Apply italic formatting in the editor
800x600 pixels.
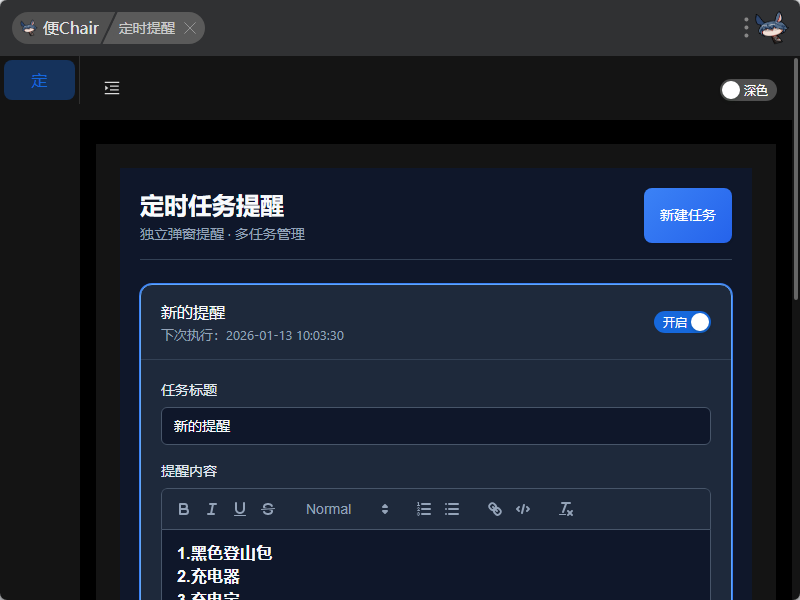point(212,509)
